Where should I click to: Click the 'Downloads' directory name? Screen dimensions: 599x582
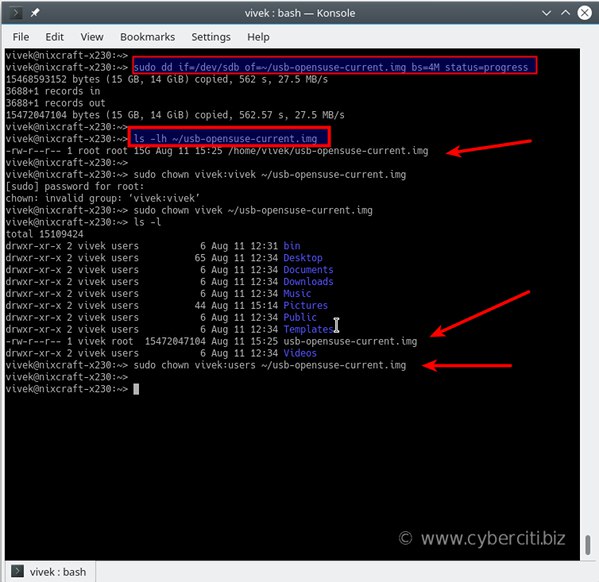[x=308, y=281]
